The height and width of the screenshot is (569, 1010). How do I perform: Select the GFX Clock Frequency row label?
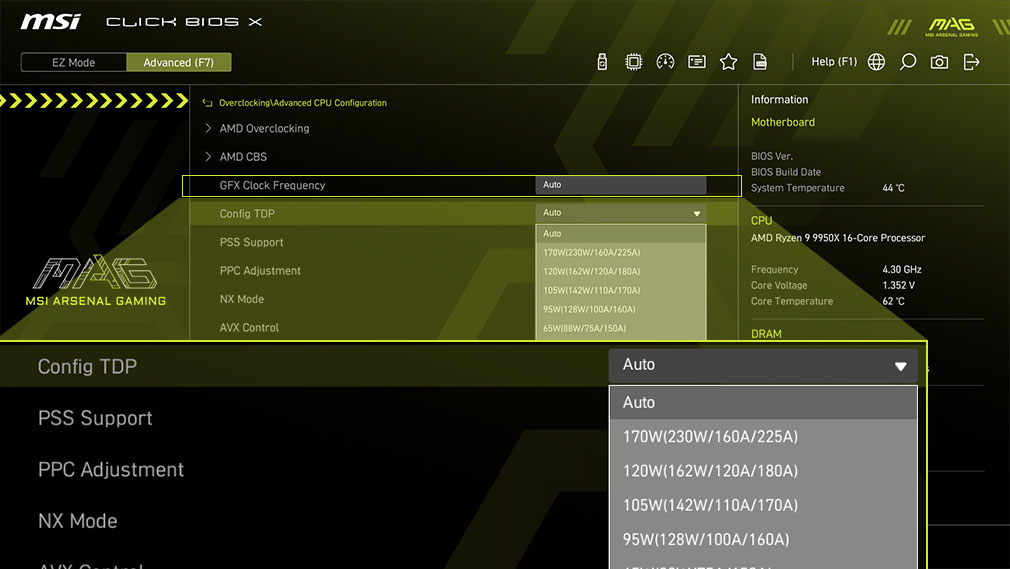272,186
